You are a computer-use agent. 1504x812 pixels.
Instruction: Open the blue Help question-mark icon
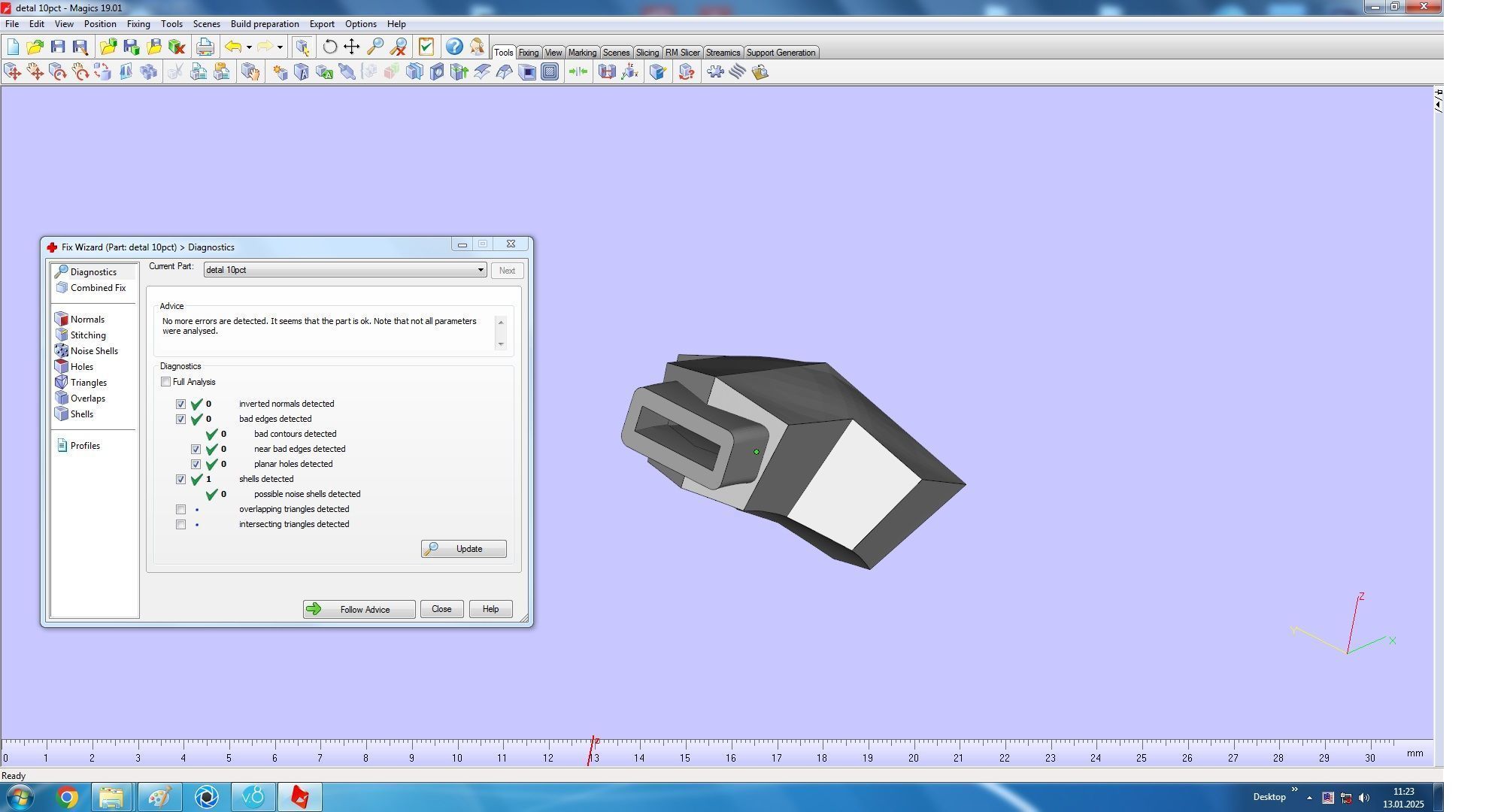[x=453, y=47]
